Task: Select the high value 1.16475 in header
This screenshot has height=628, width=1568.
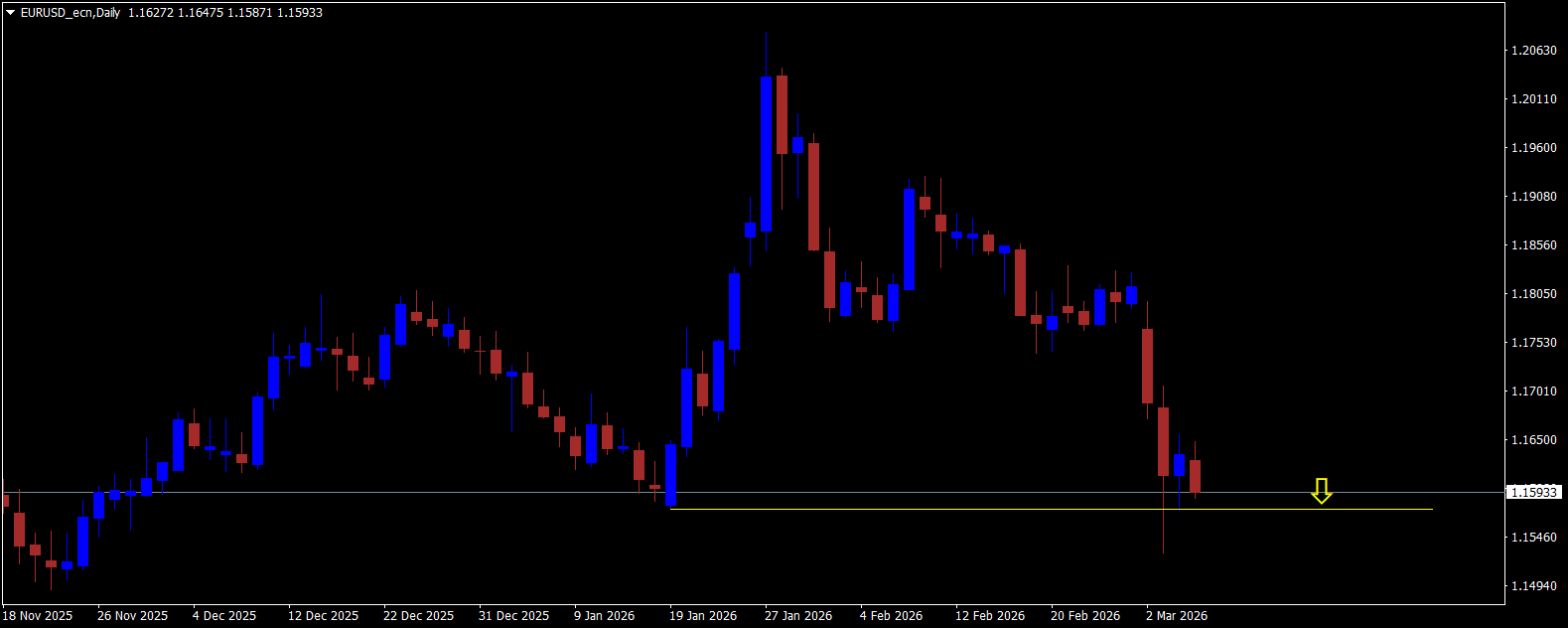Action: coord(199,13)
